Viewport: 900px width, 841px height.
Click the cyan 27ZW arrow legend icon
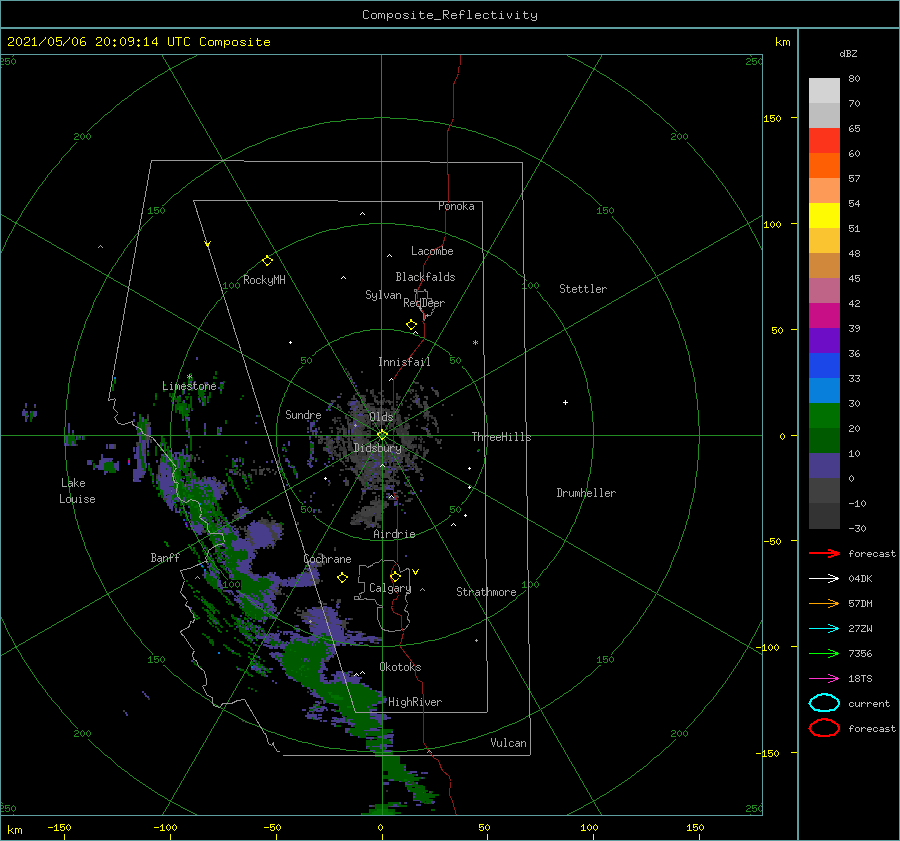point(824,629)
